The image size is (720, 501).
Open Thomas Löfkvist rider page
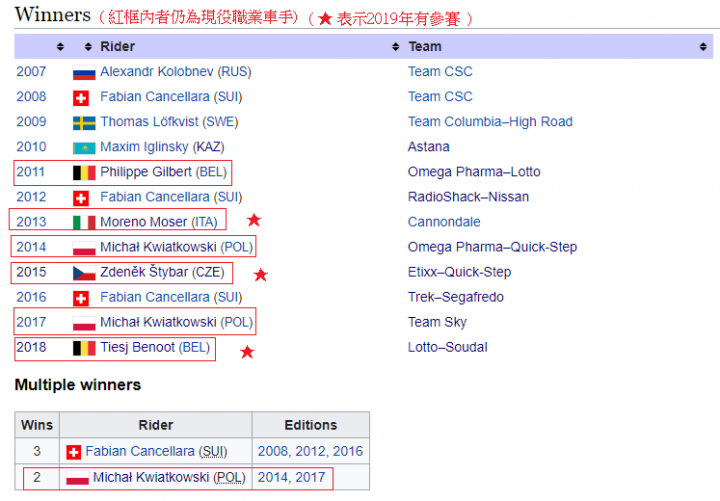click(149, 122)
